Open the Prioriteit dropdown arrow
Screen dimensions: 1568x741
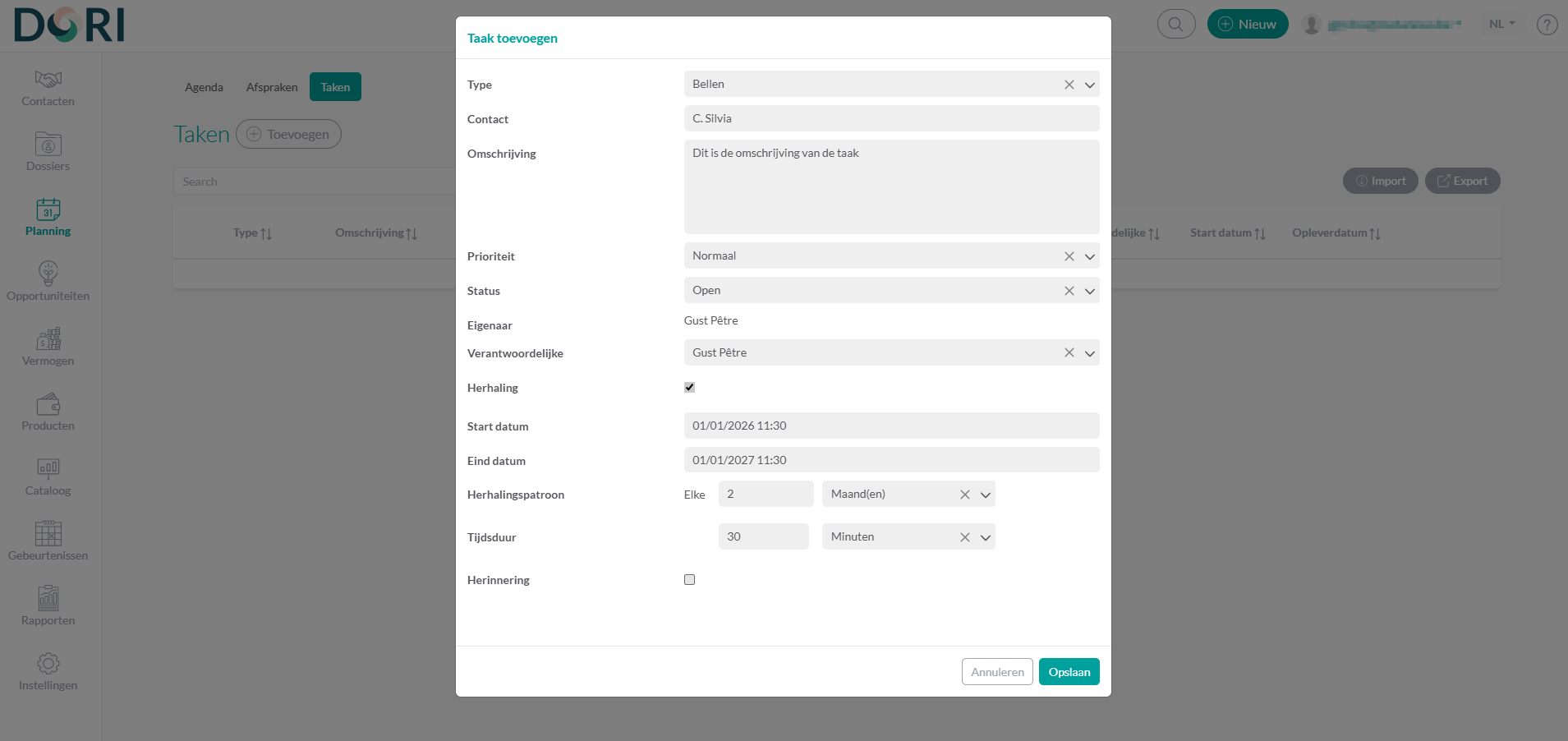(x=1089, y=256)
